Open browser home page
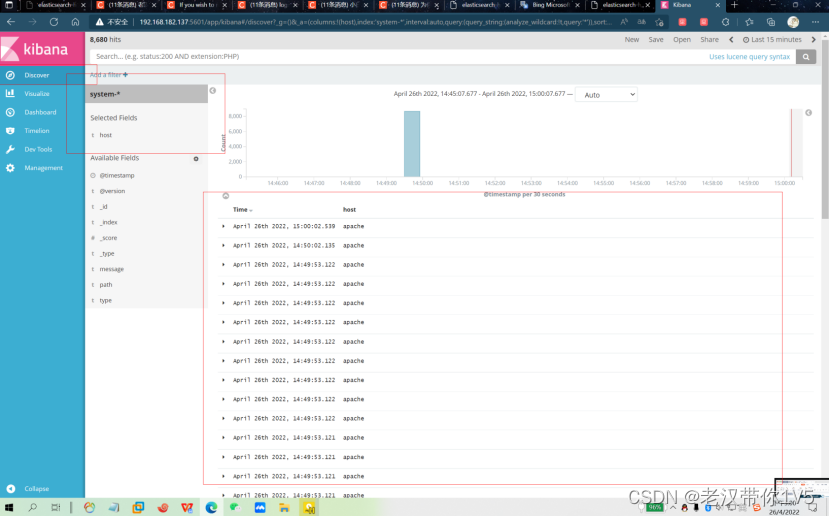 click(75, 22)
